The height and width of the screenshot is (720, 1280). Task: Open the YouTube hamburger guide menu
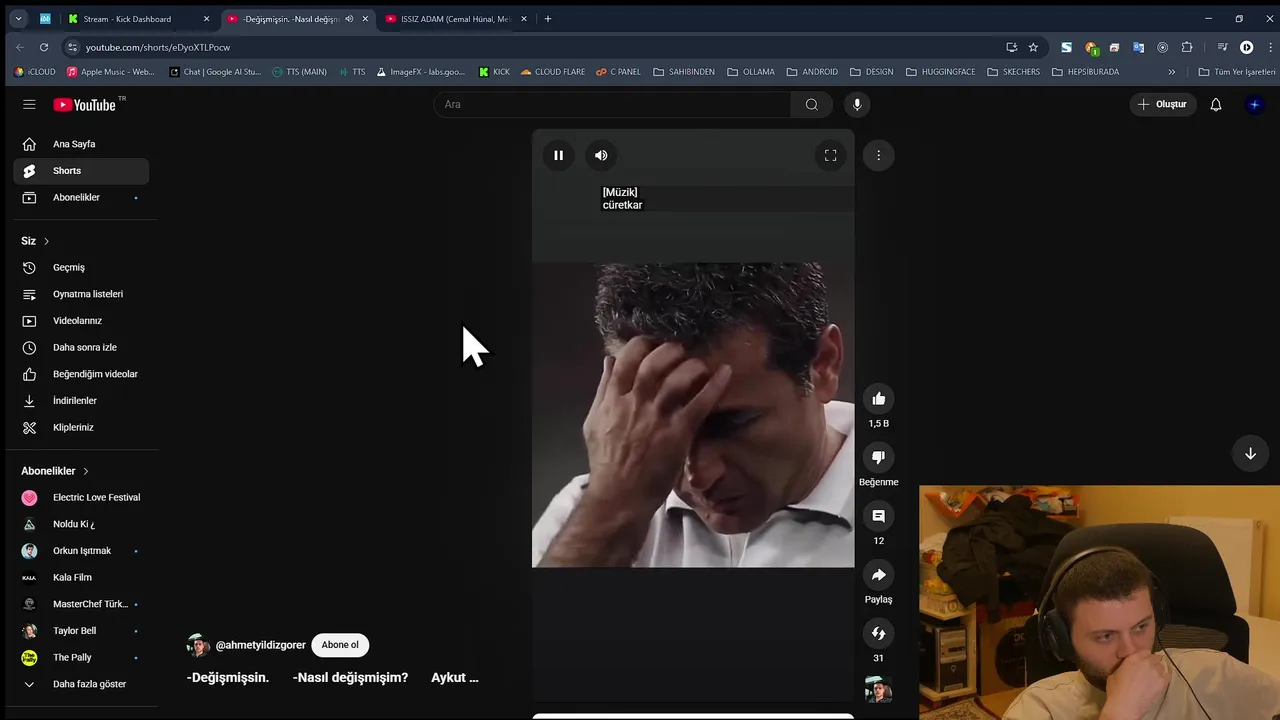(x=29, y=104)
